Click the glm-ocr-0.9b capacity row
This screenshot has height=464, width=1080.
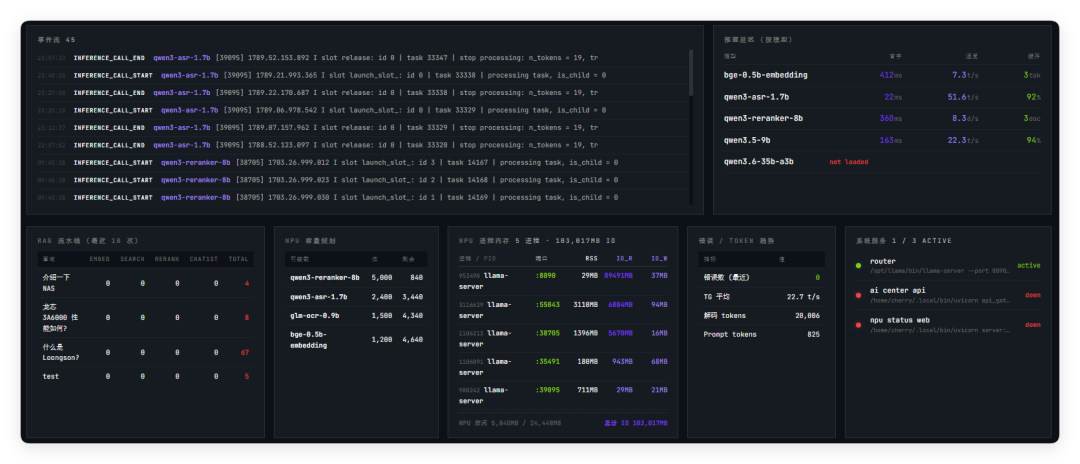coord(356,315)
